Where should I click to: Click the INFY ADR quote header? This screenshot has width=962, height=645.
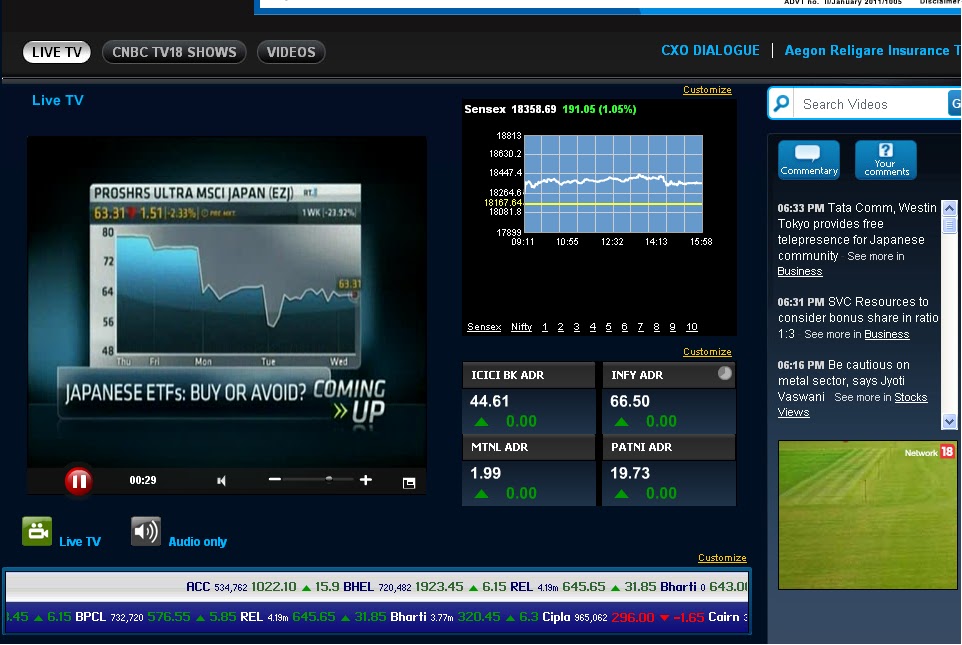click(x=668, y=375)
